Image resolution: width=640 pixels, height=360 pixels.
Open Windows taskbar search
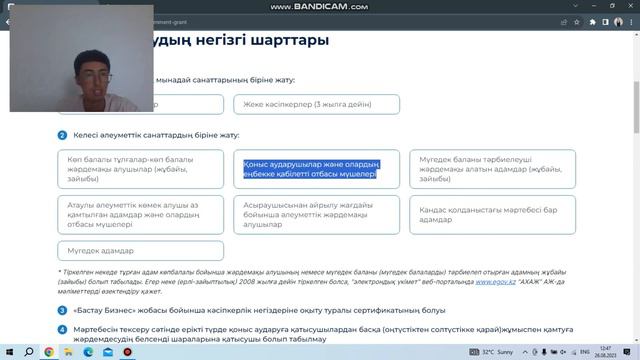point(29,352)
